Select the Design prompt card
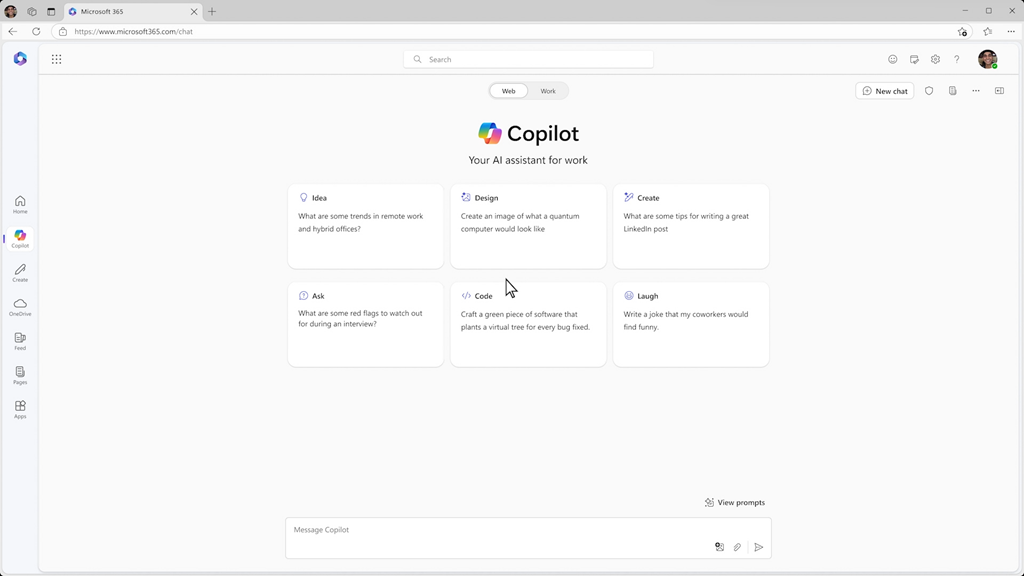This screenshot has height=576, width=1024. [528, 226]
